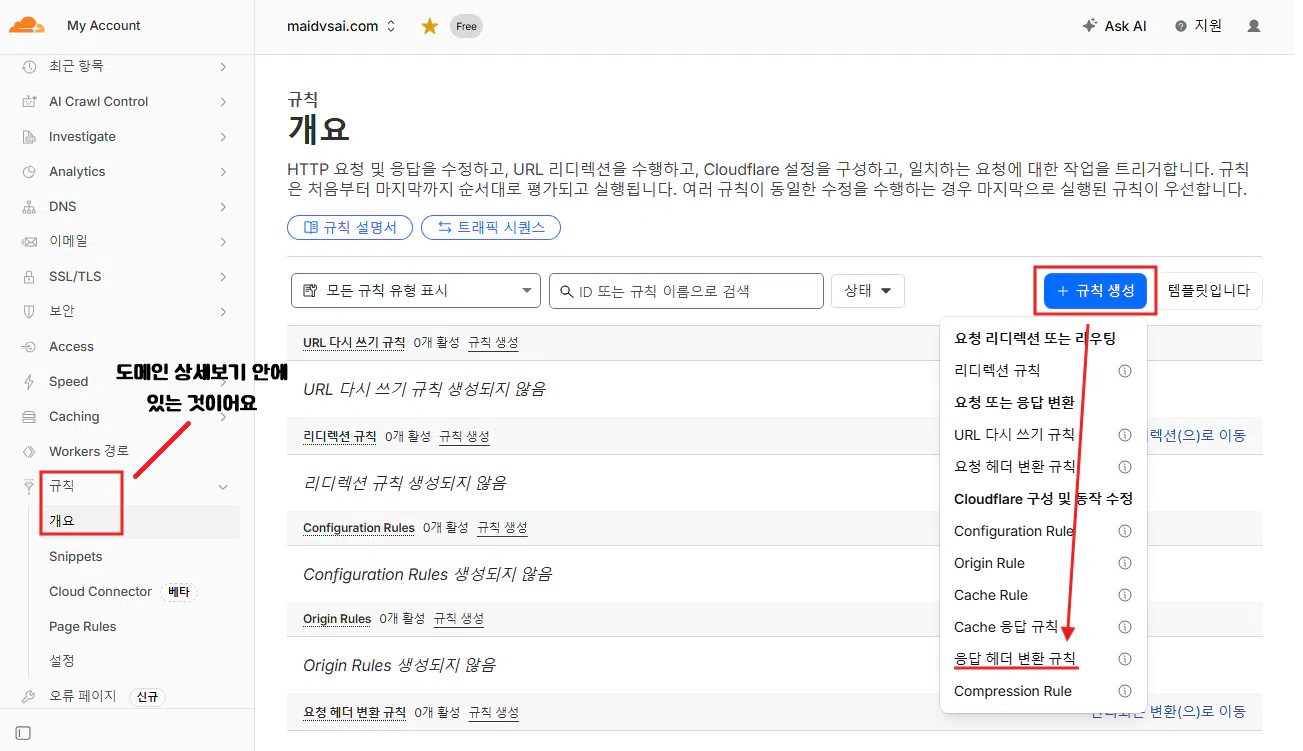
Task: Choose Configuration Rule from the menu
Action: 1014,531
